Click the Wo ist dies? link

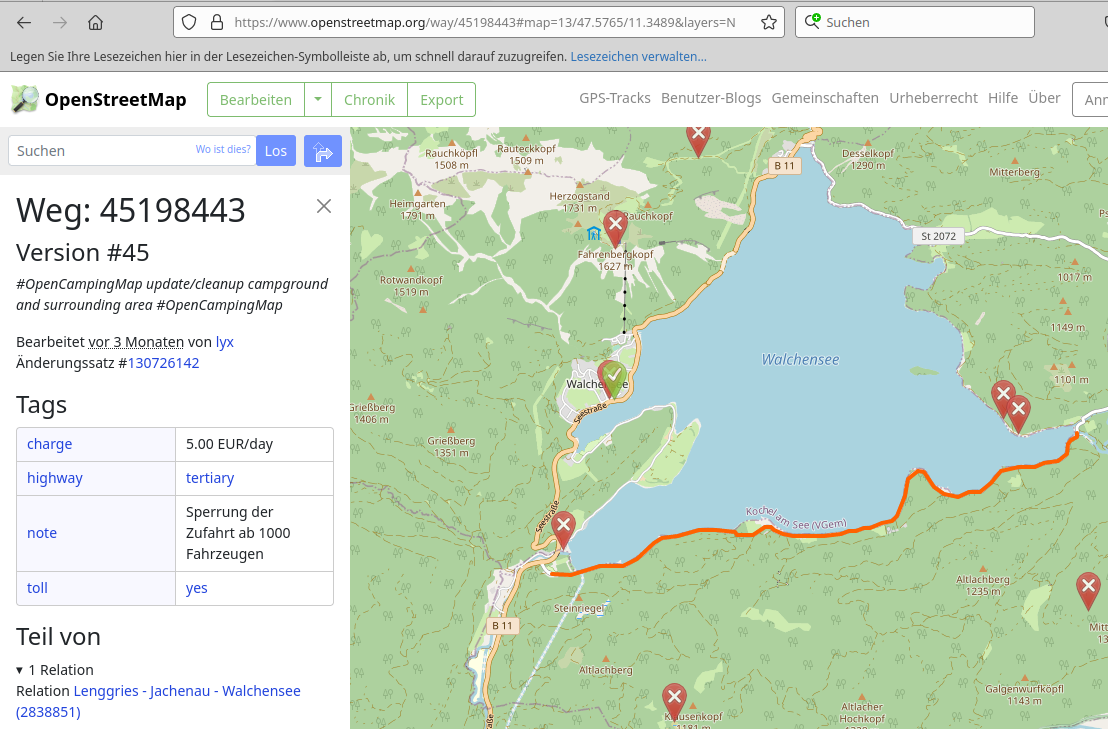(223, 150)
